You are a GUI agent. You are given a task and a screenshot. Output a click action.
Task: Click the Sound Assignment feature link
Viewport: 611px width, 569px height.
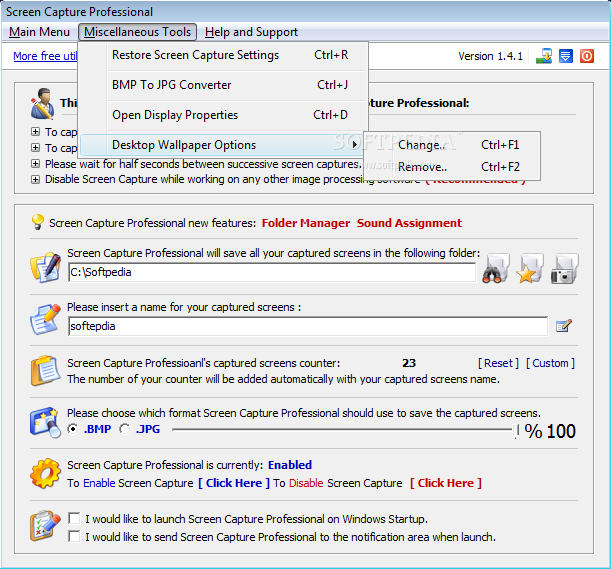409,223
